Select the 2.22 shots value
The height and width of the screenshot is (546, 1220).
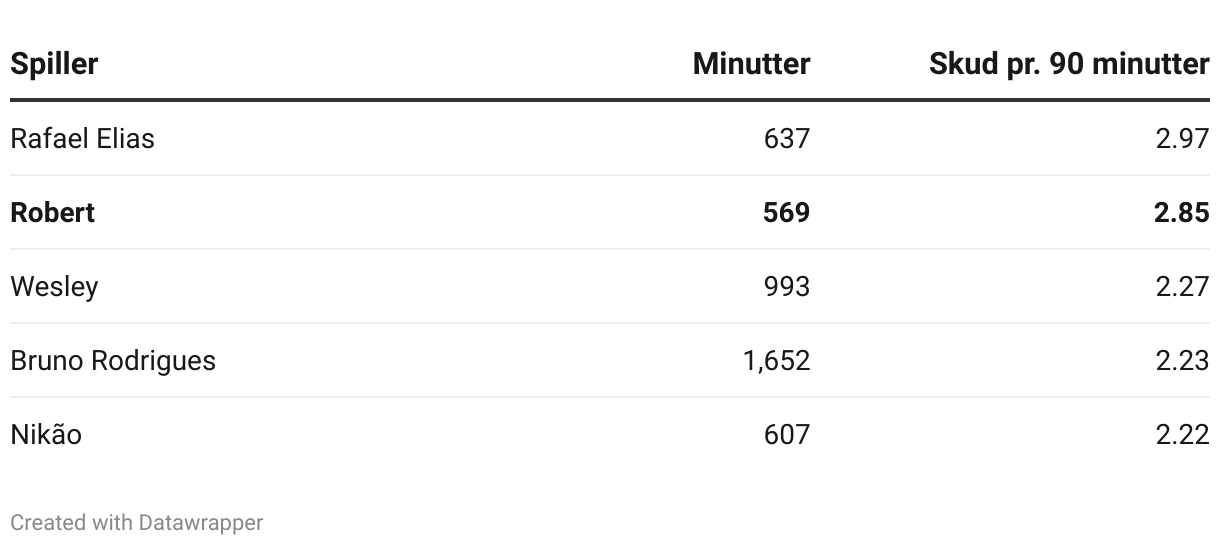(1183, 434)
